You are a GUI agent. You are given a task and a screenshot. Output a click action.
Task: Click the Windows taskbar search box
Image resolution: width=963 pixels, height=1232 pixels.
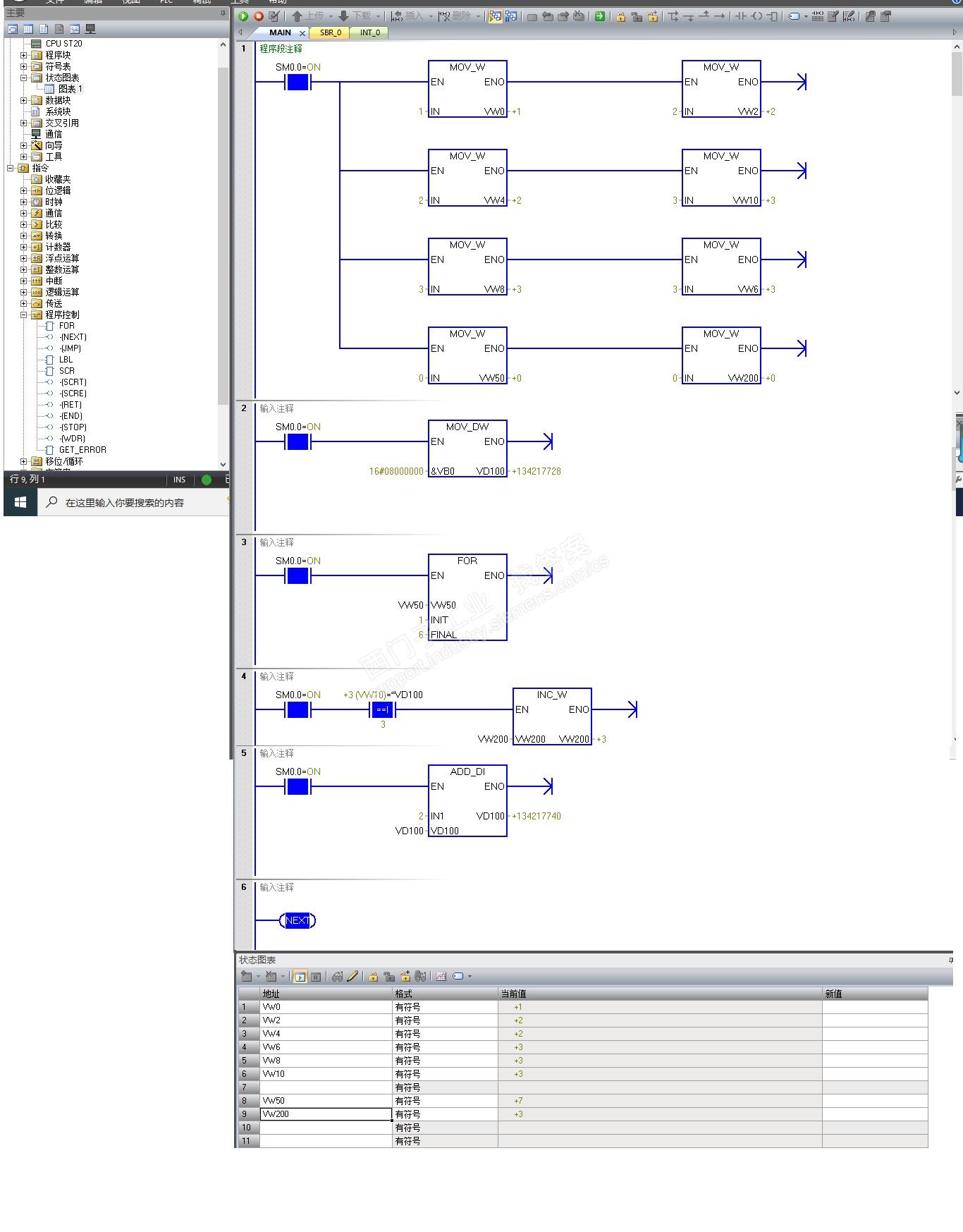(133, 503)
